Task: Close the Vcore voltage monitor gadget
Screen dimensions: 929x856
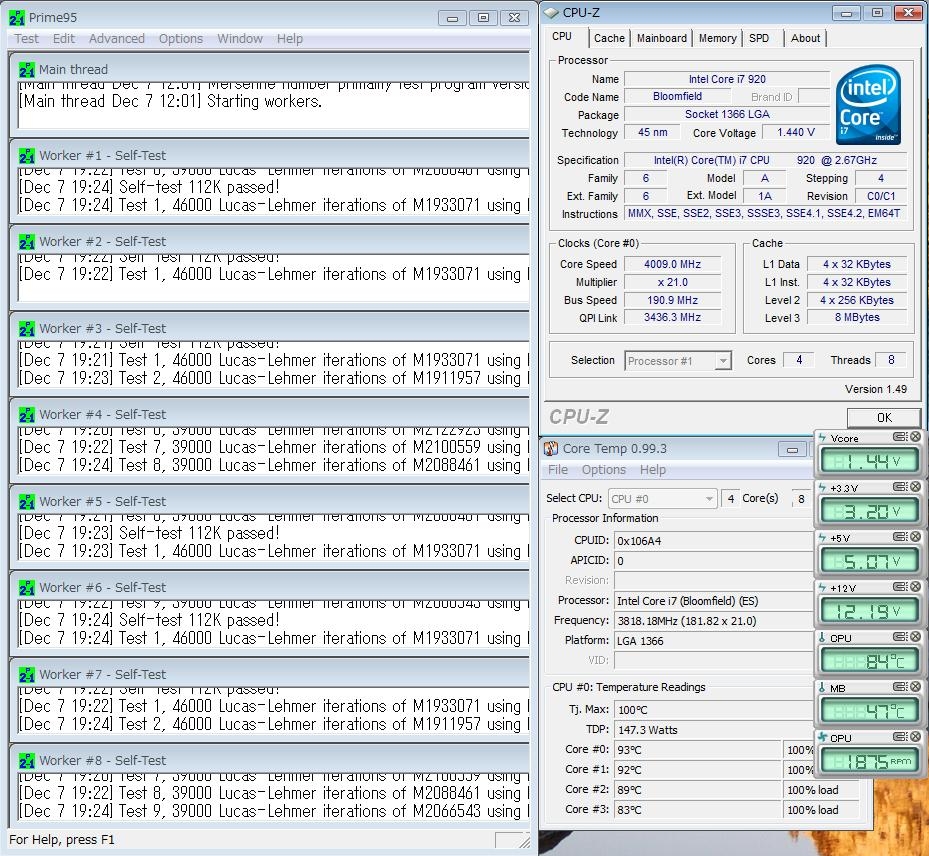Action: click(x=915, y=438)
